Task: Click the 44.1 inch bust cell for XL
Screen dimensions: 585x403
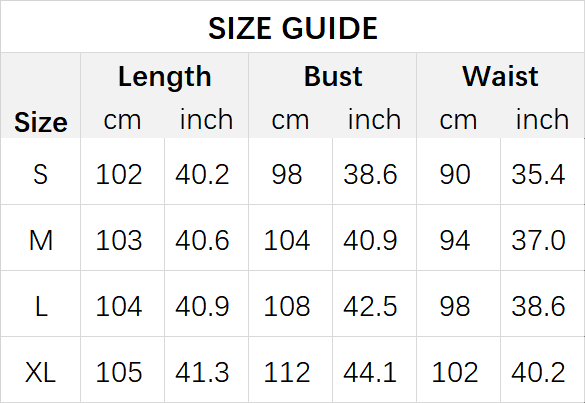Action: [370, 372]
